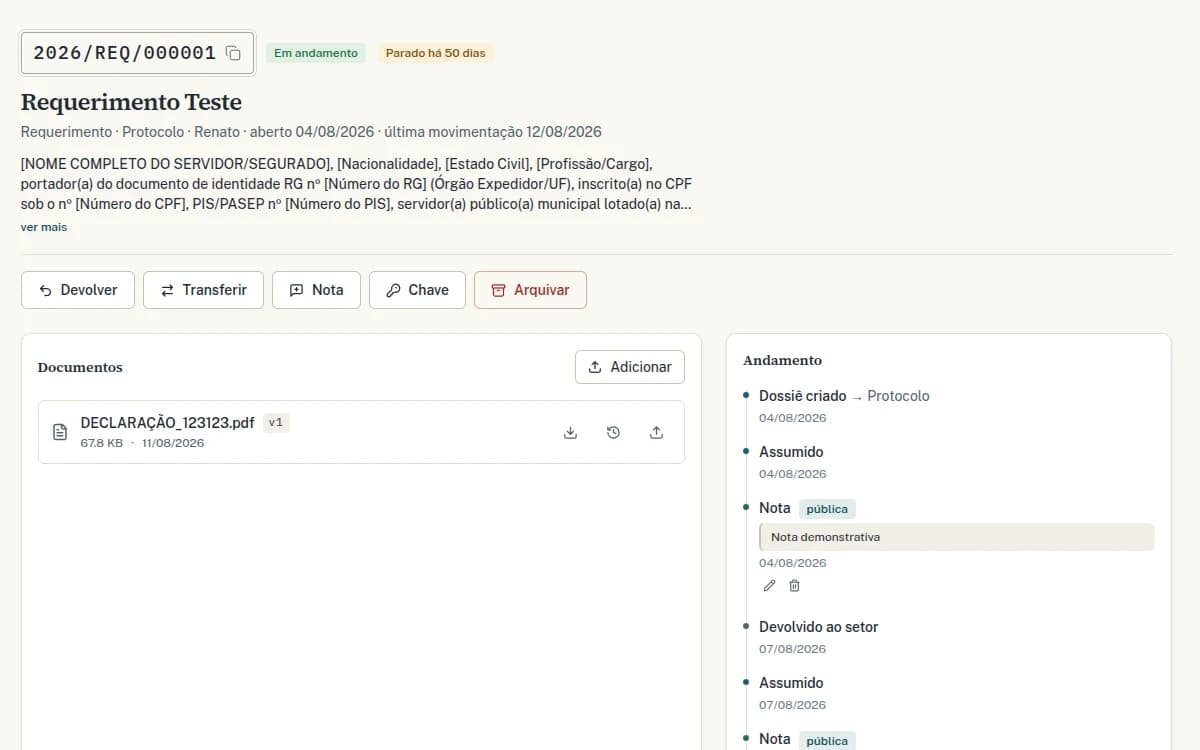Click the Documentos panel heading
This screenshot has height=750, width=1200.
[x=80, y=367]
